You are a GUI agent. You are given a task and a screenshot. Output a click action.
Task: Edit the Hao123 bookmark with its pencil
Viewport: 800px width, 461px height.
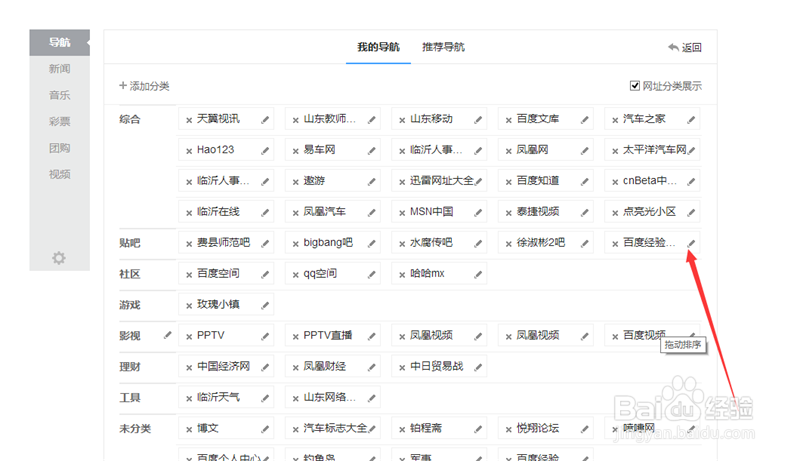point(265,150)
